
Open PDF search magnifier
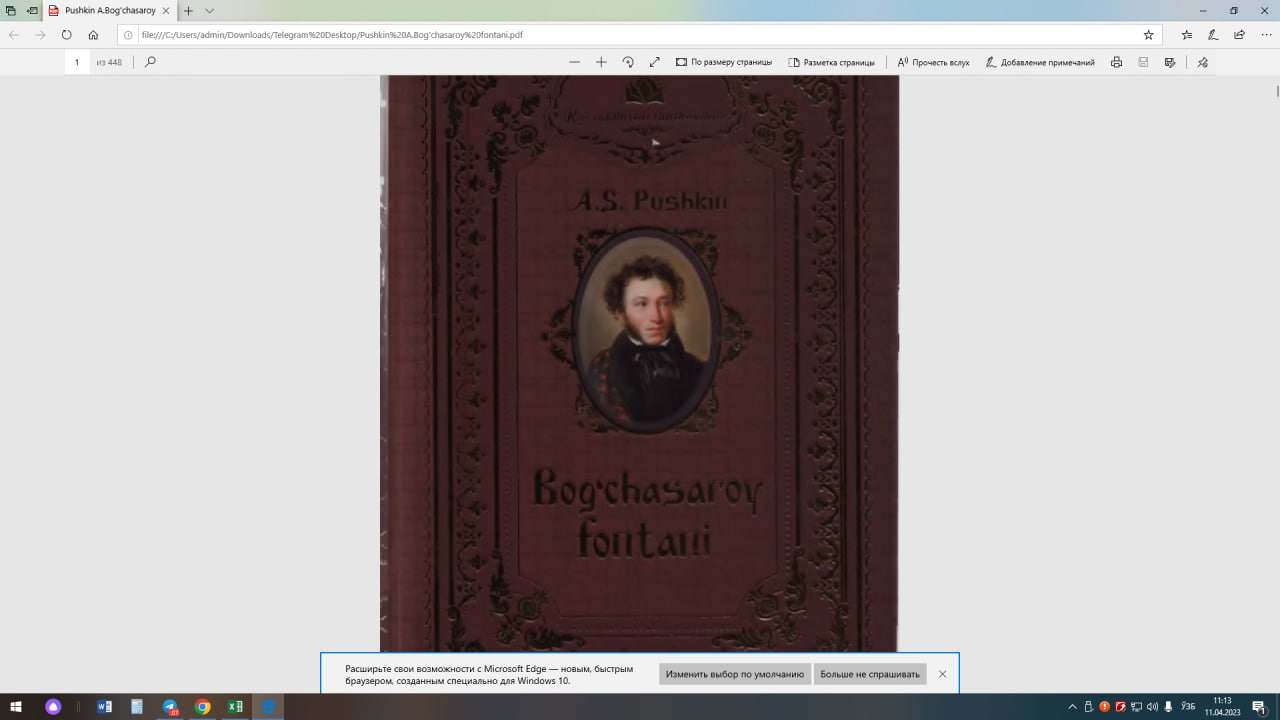150,62
